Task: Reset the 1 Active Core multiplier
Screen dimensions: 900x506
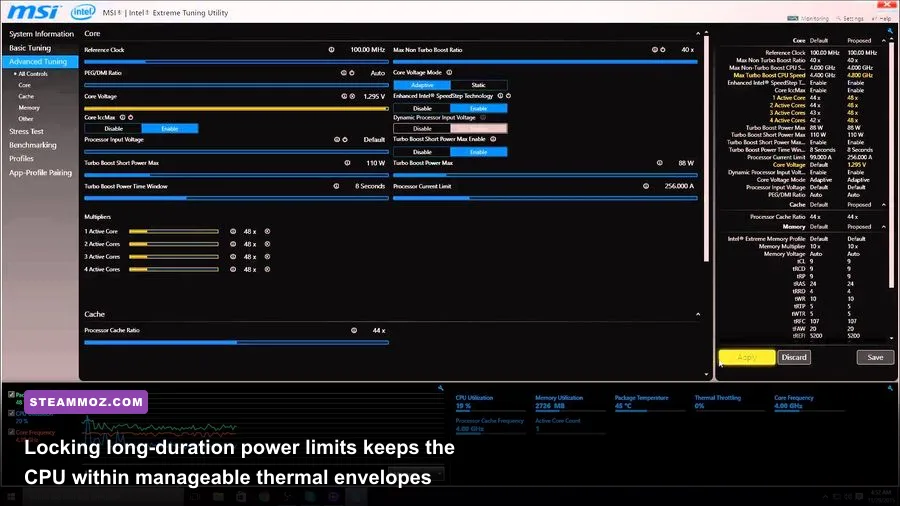Action: click(267, 232)
